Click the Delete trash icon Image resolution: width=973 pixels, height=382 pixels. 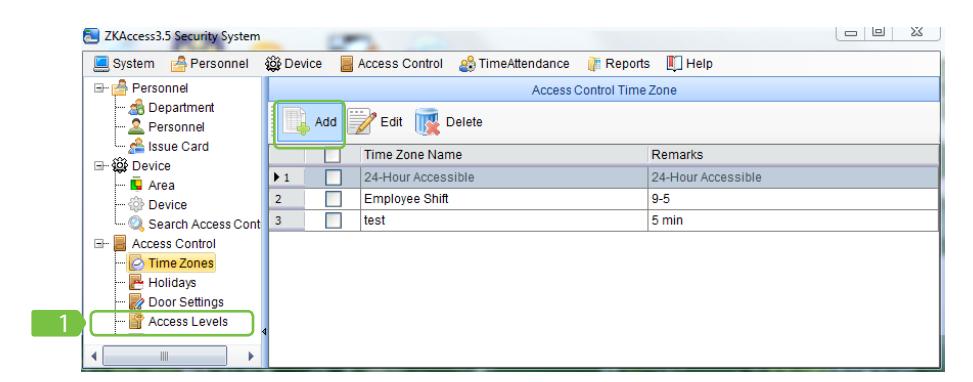pos(427,122)
